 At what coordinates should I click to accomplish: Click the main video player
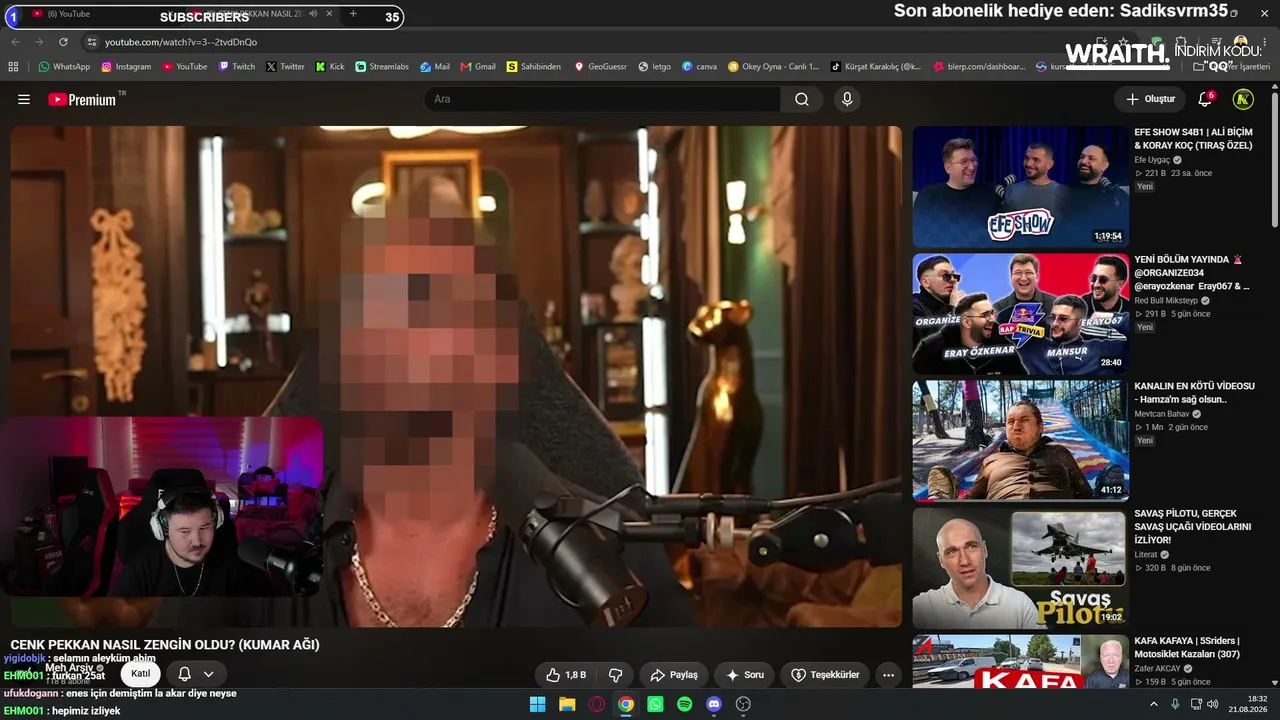(x=456, y=377)
